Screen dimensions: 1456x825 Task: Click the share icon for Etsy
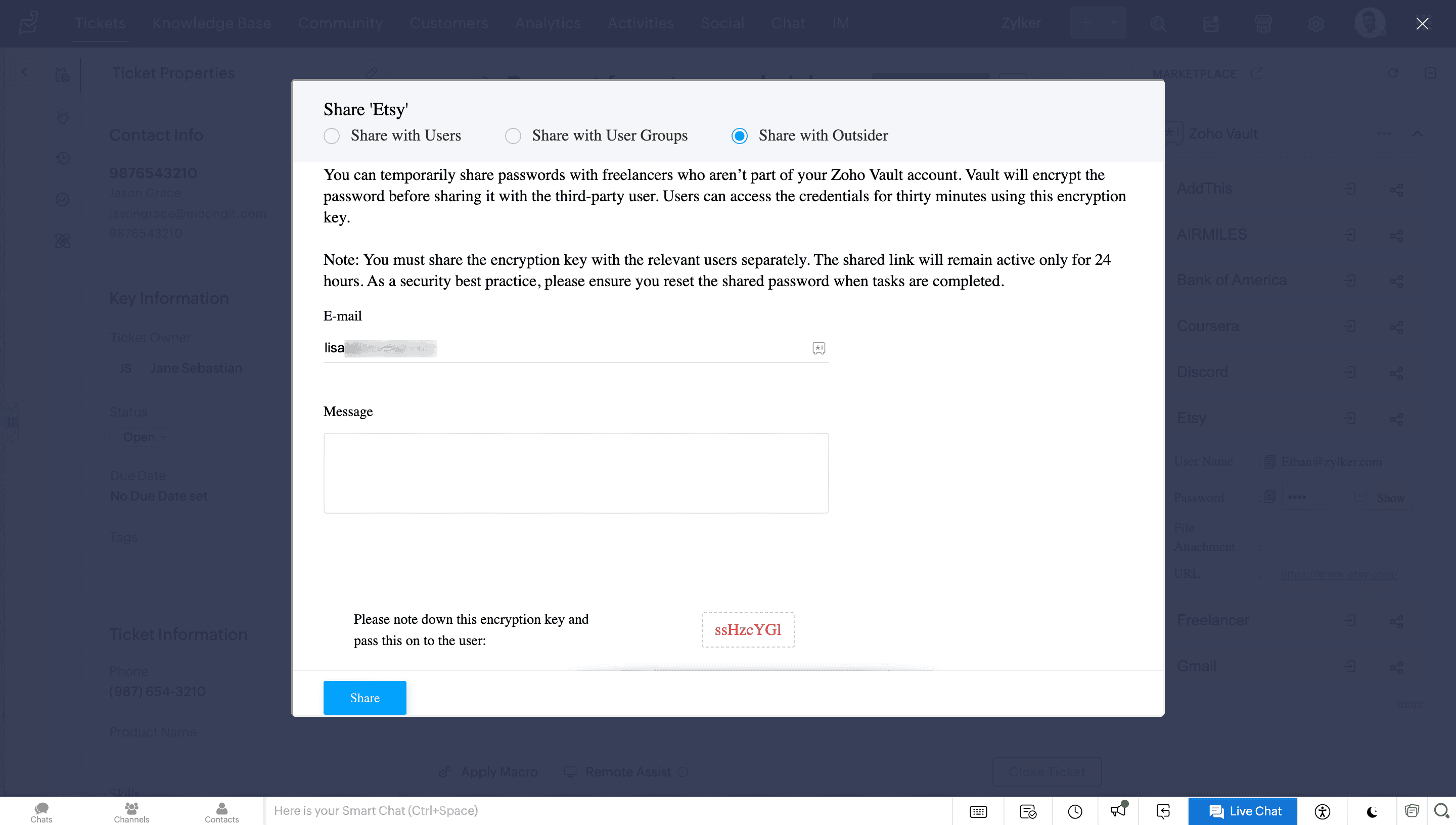[x=1396, y=419]
